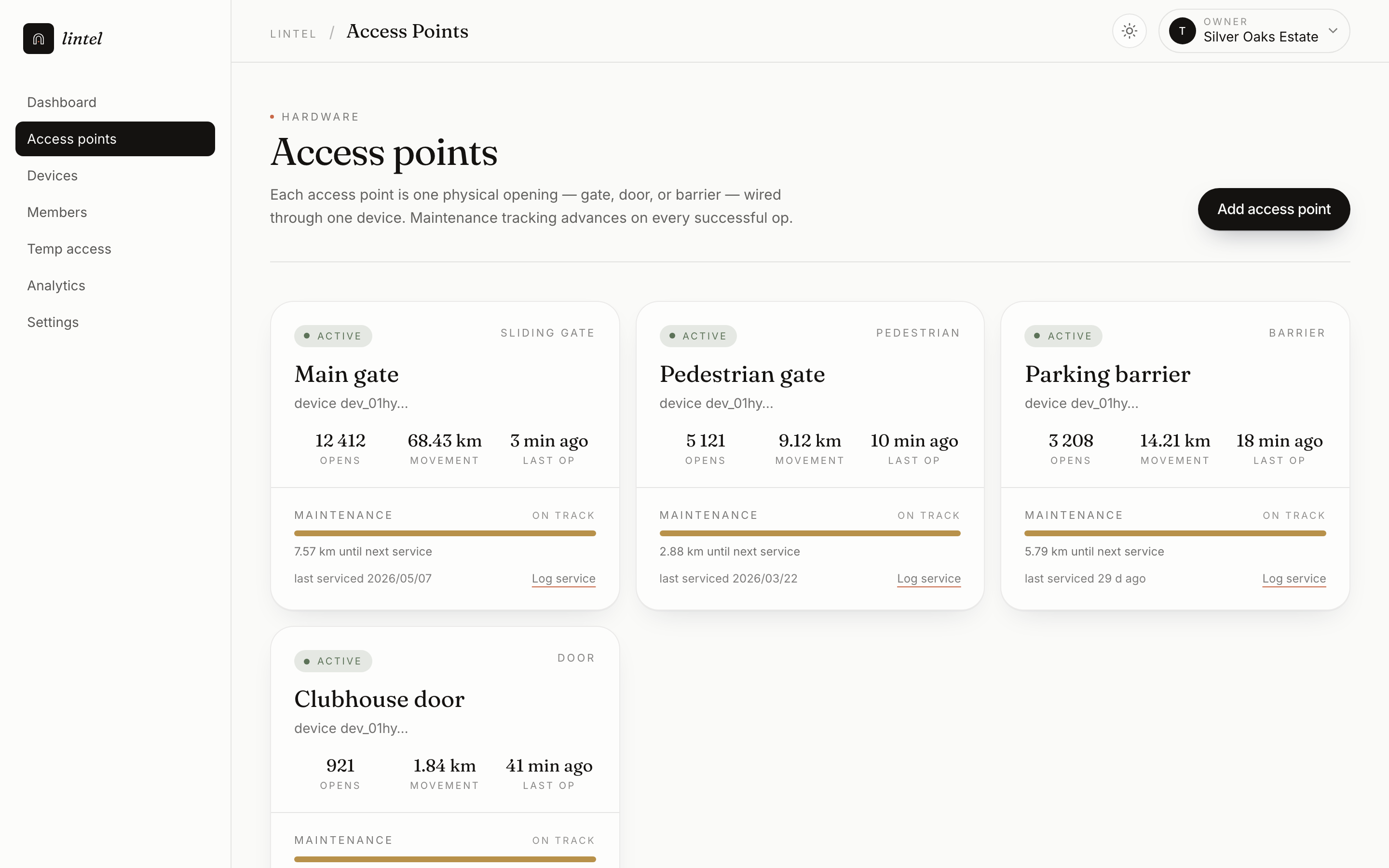Click Main gate maintenance progress bar
Image resolution: width=1389 pixels, height=868 pixels.
[x=445, y=533]
